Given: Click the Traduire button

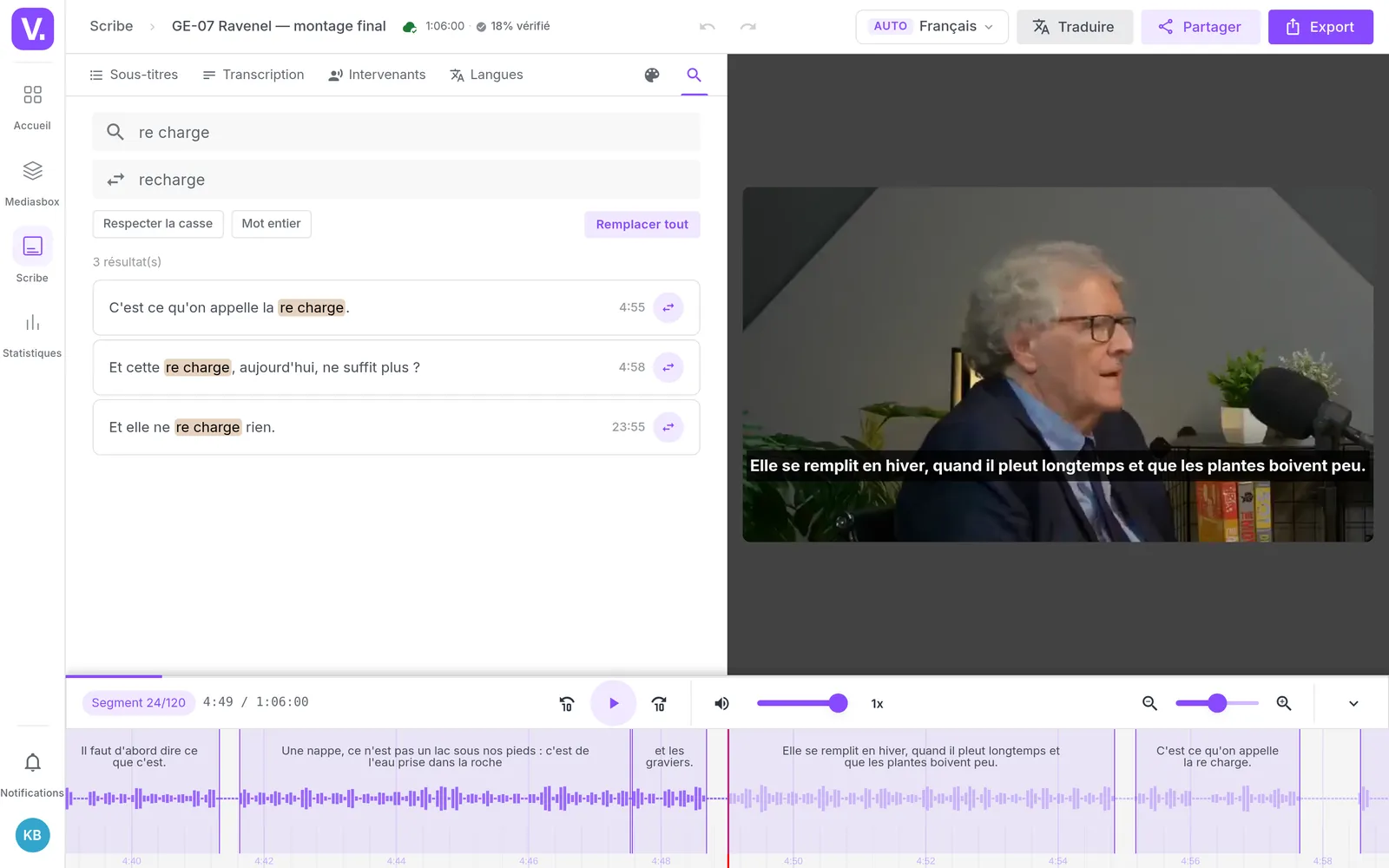Looking at the screenshot, I should pos(1074,27).
